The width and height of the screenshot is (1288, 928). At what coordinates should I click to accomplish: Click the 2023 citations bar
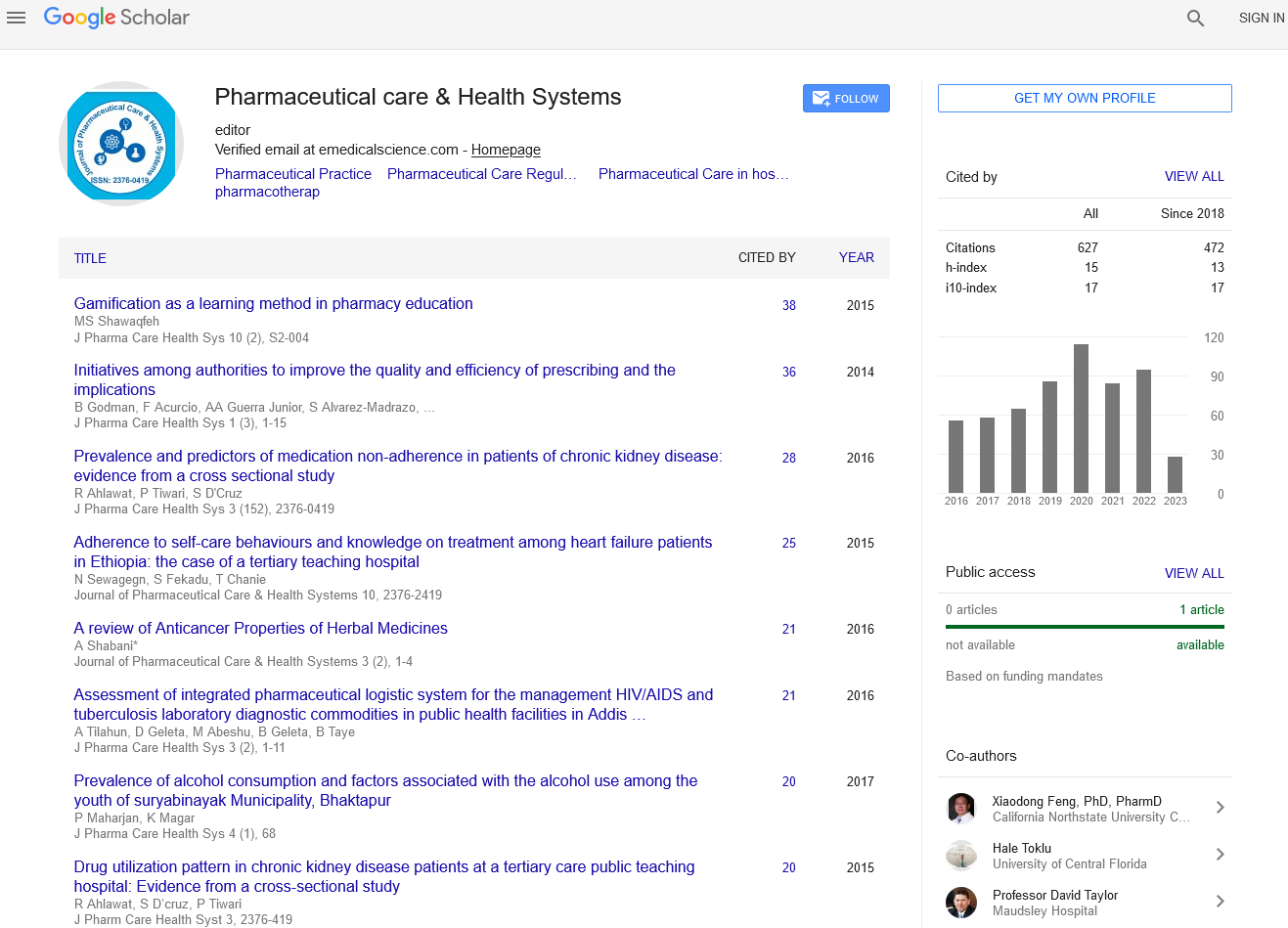point(1176,474)
